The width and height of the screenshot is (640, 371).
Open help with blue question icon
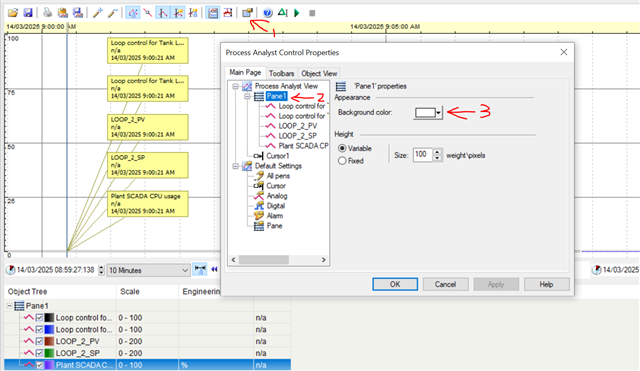tap(268, 13)
